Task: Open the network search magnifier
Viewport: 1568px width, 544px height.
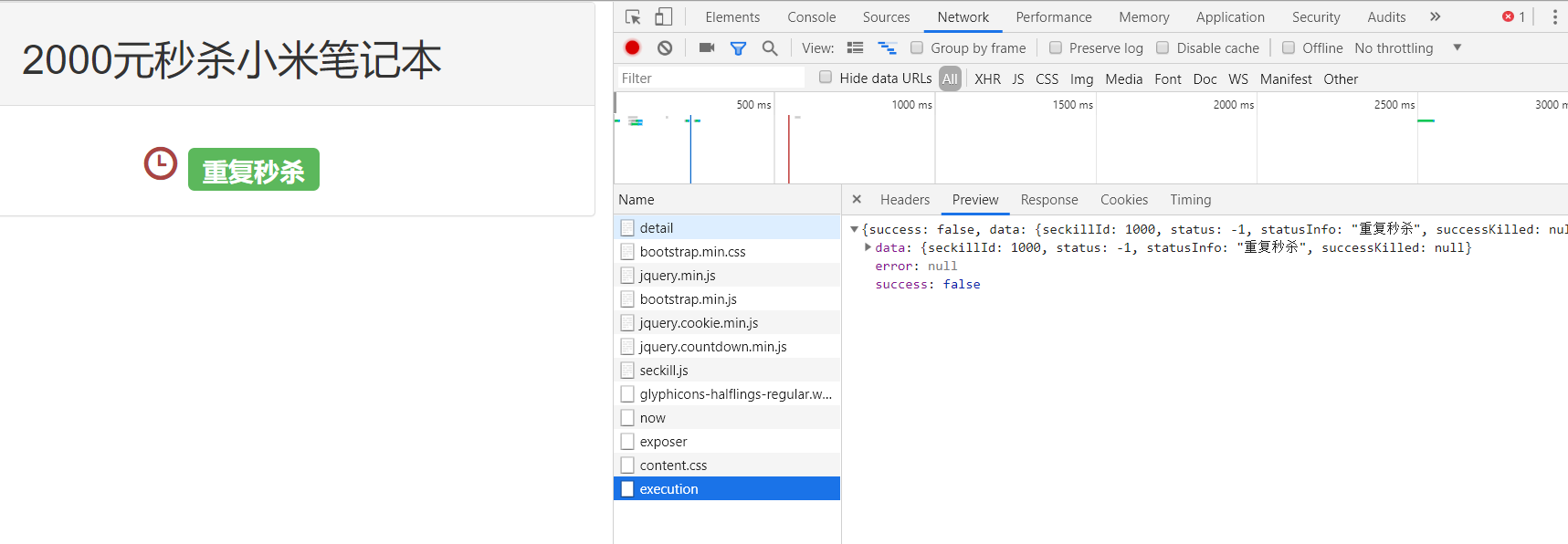Action: pyautogui.click(x=770, y=48)
